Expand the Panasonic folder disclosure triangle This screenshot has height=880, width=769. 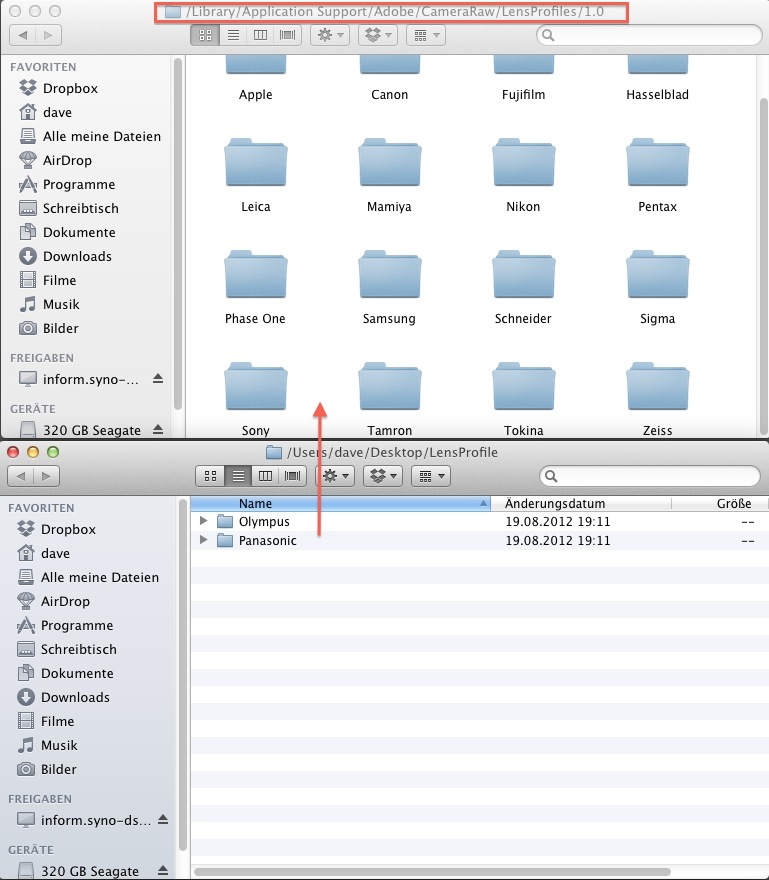[x=203, y=540]
